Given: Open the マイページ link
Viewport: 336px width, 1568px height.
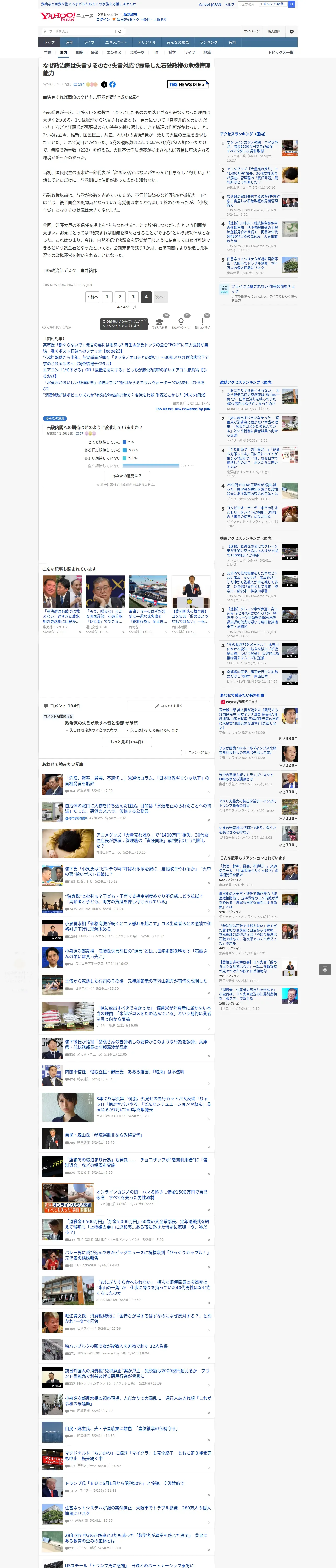Looking at the screenshot, I should pyautogui.click(x=251, y=31).
